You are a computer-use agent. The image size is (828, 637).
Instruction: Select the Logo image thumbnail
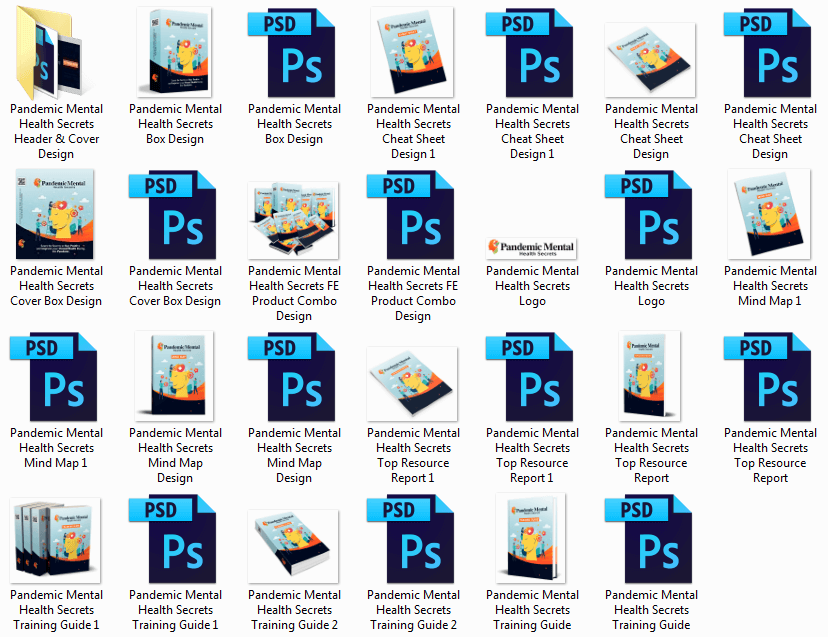click(531, 248)
